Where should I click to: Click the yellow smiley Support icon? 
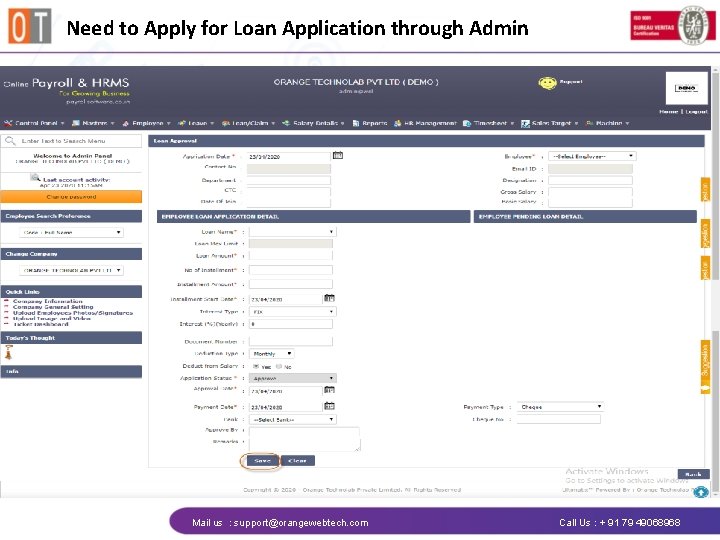click(547, 83)
